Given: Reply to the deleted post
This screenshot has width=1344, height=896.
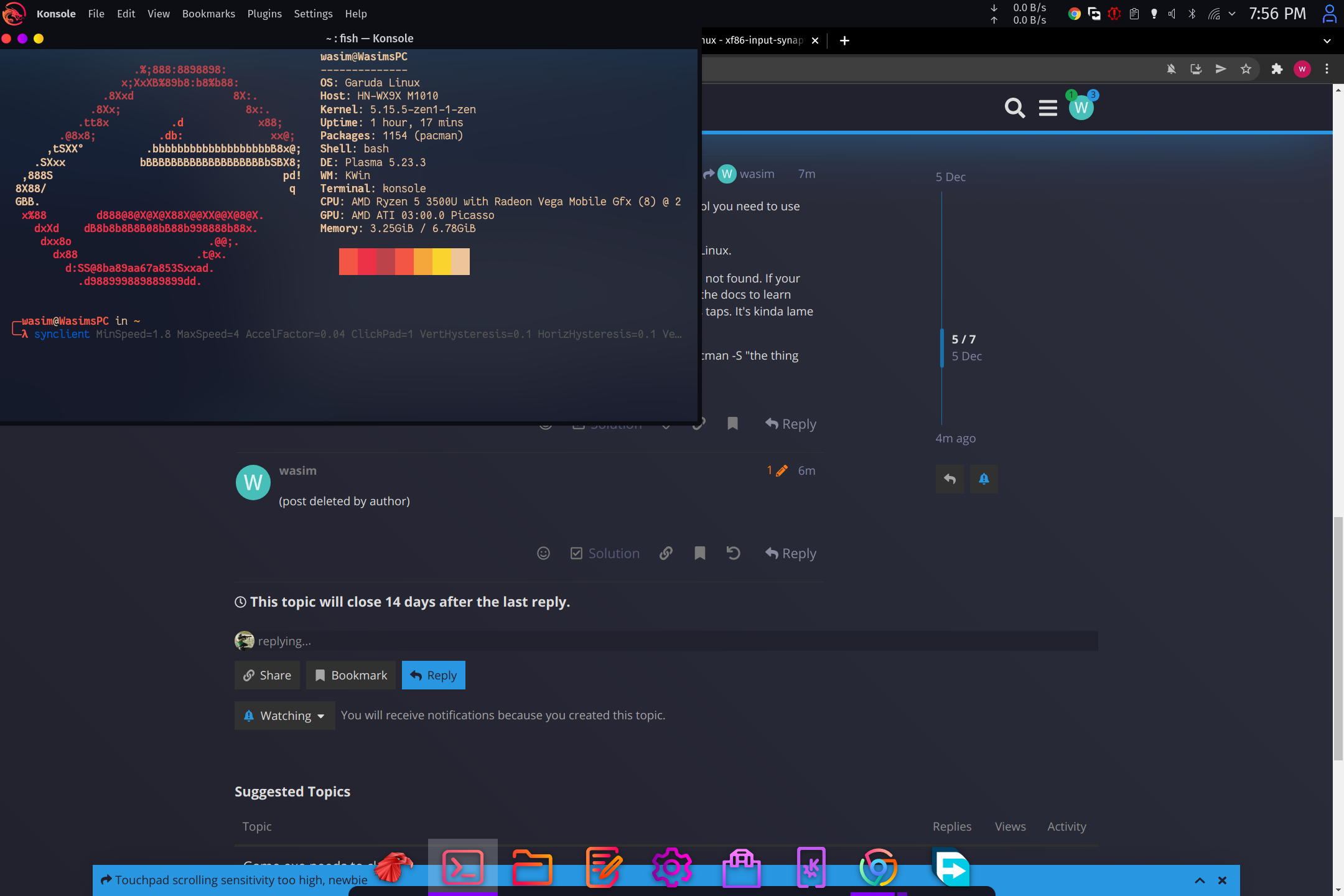Looking at the screenshot, I should [x=790, y=553].
